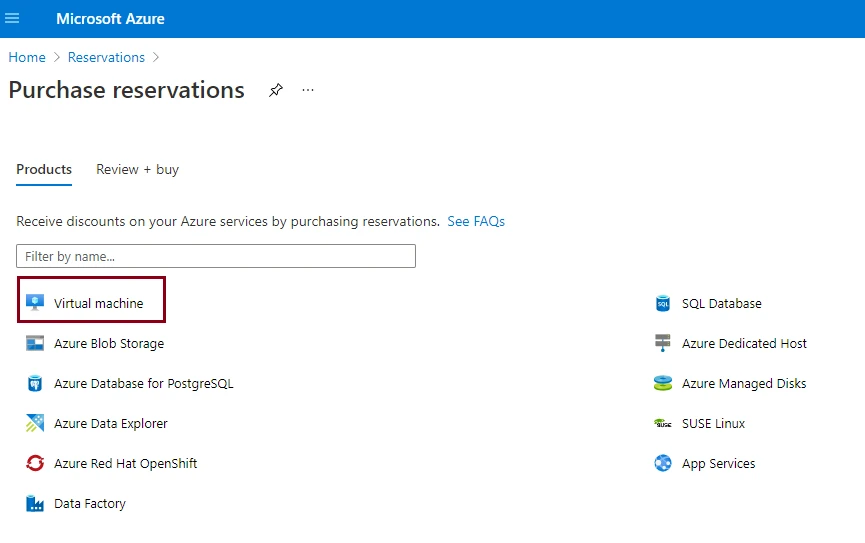
Task: Select the Products tab
Action: tap(44, 169)
